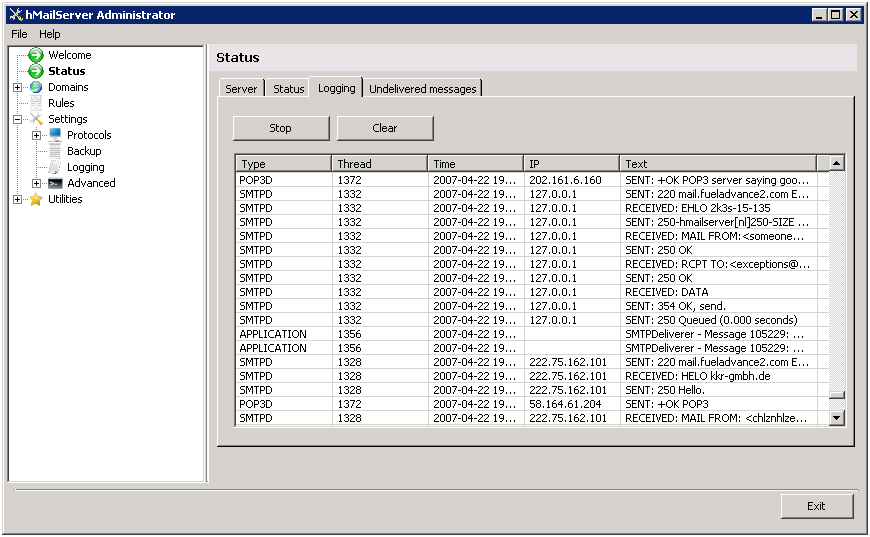Image resolution: width=870 pixels, height=537 pixels.
Task: Click the Settings tools icon
Action: pyautogui.click(x=36, y=119)
